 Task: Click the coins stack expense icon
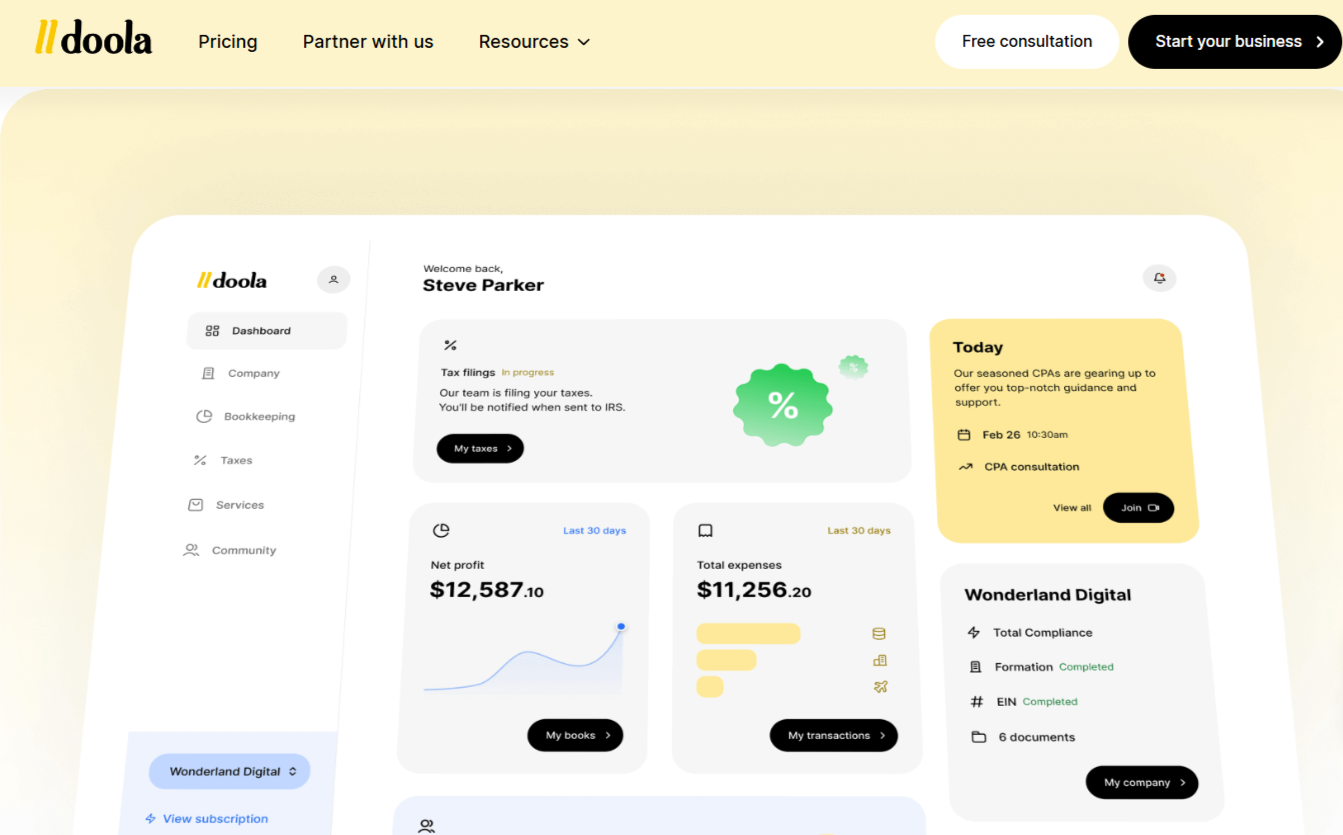[x=879, y=633]
